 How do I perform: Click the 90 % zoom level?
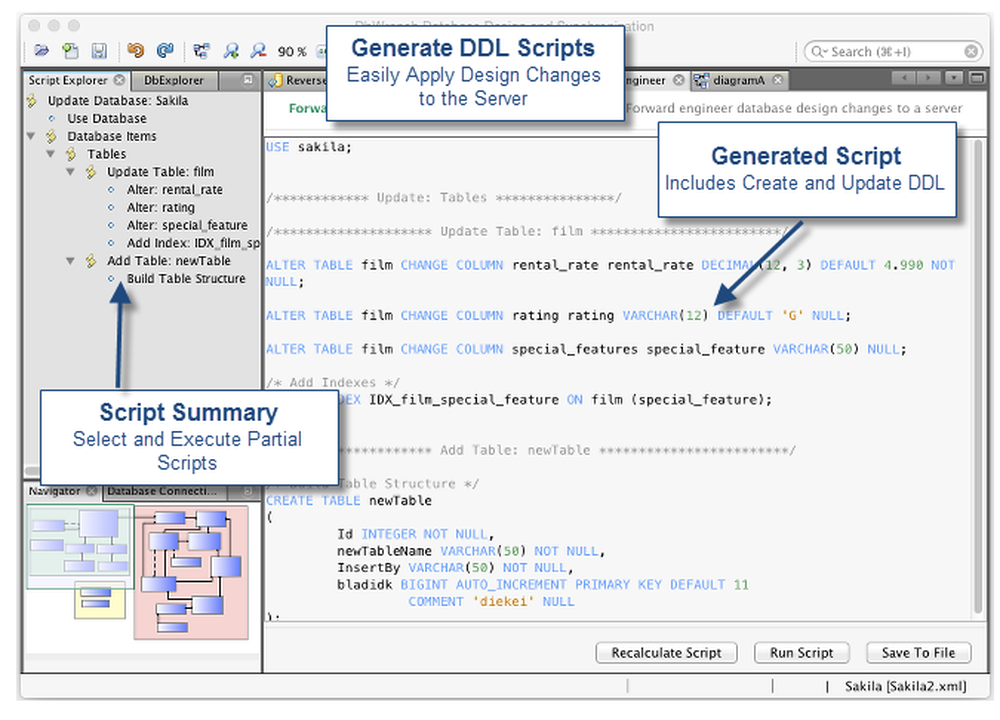point(292,52)
